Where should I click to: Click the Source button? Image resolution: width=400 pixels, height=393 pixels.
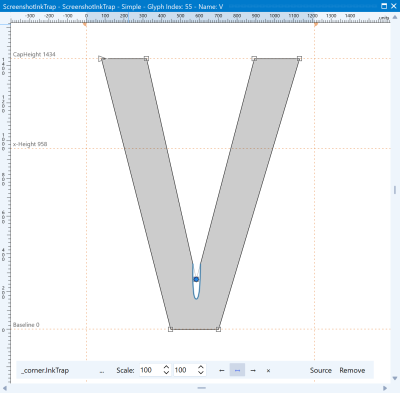coord(321,370)
